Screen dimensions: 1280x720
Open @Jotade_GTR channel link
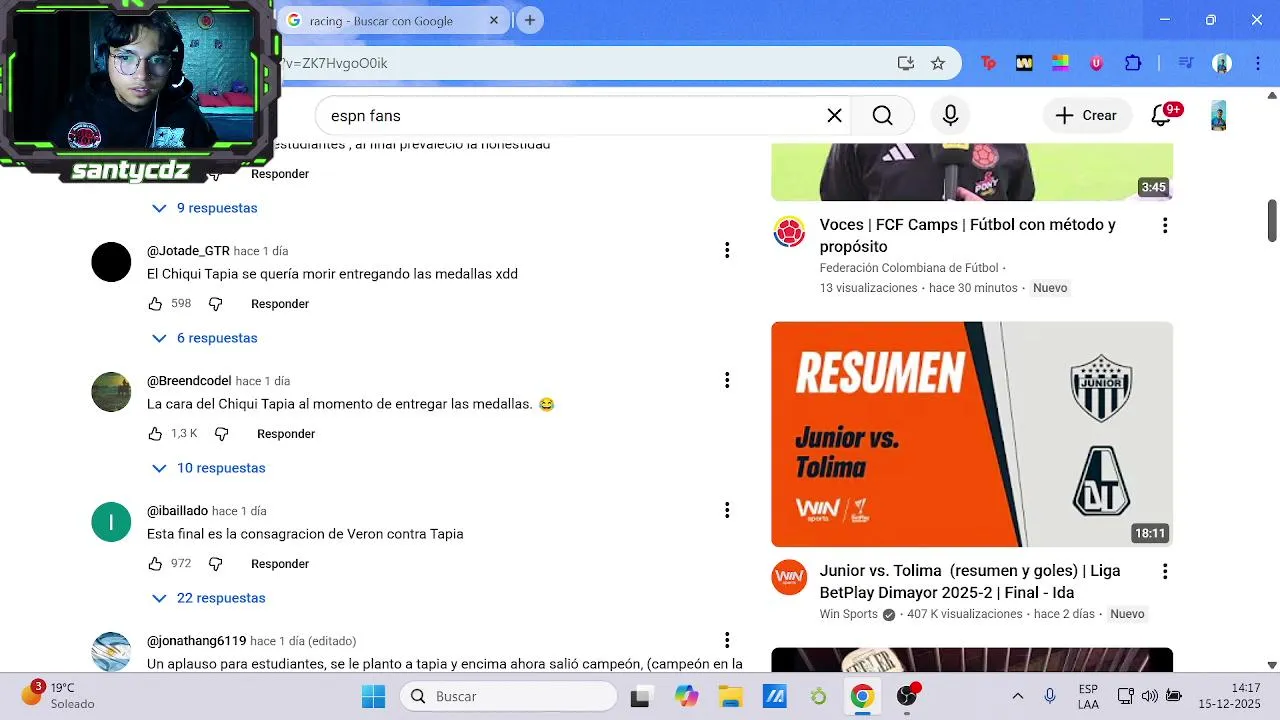[188, 251]
